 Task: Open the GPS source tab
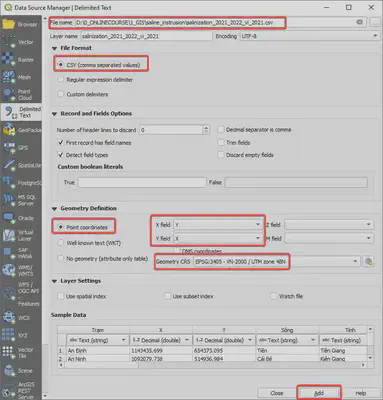(x=21, y=147)
